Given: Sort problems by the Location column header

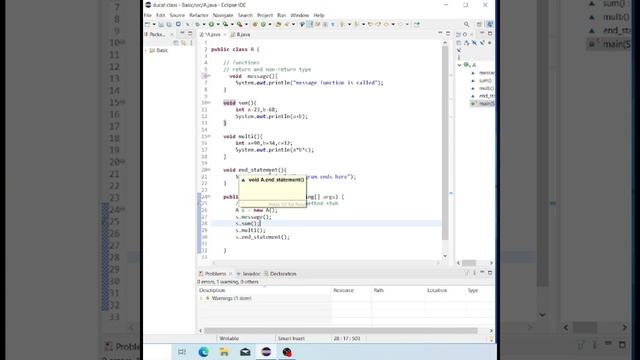Looking at the screenshot, I should click(445, 290).
